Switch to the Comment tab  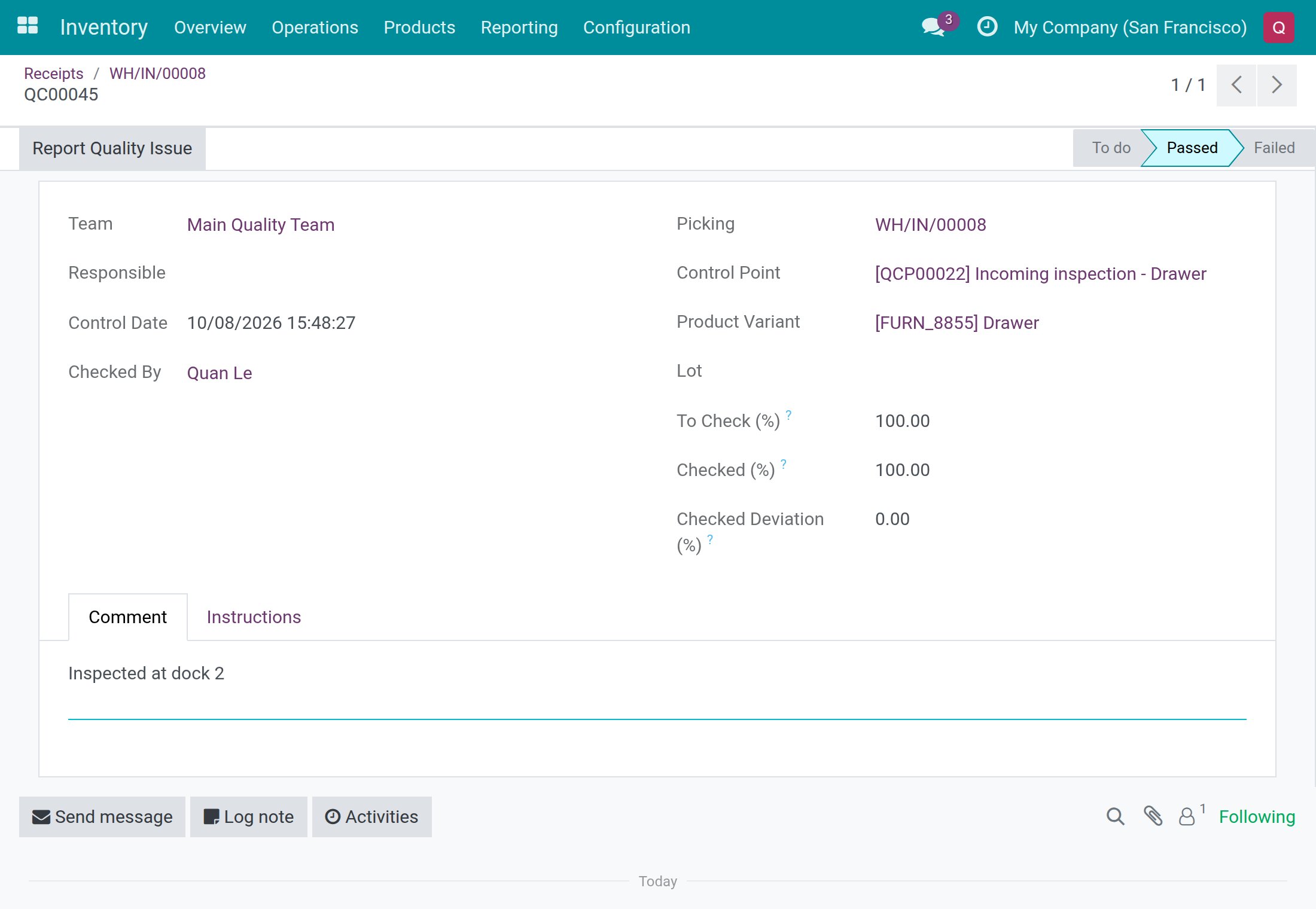[x=128, y=617]
